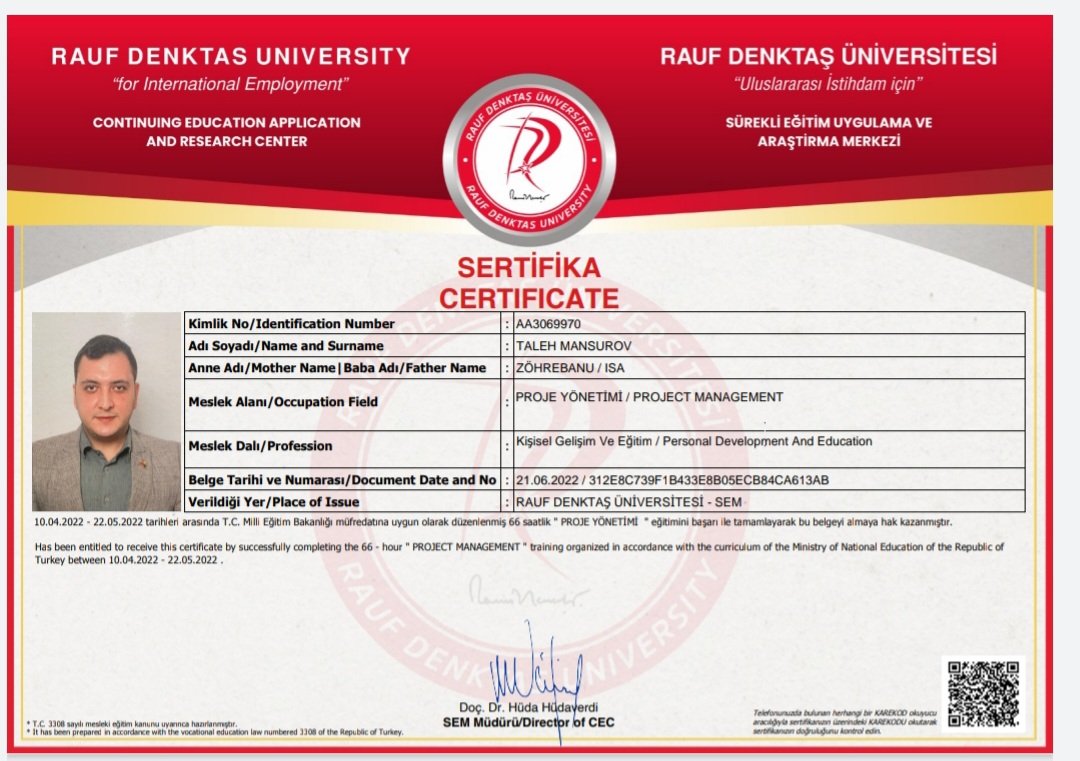Click the English paragraph starting 'Has been entitled'

(x=519, y=553)
